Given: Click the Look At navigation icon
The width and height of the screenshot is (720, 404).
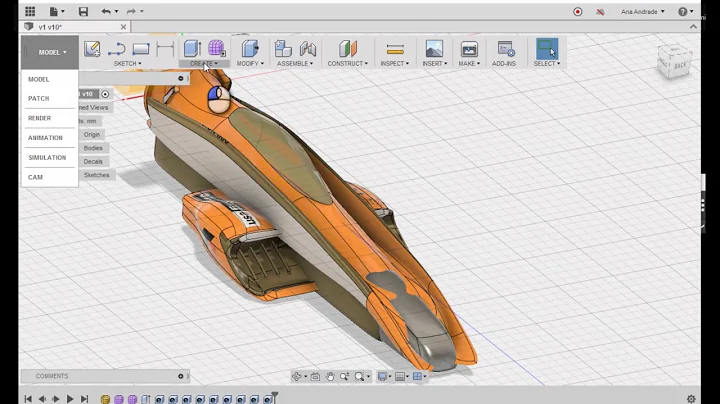Looking at the screenshot, I should pyautogui.click(x=315, y=376).
